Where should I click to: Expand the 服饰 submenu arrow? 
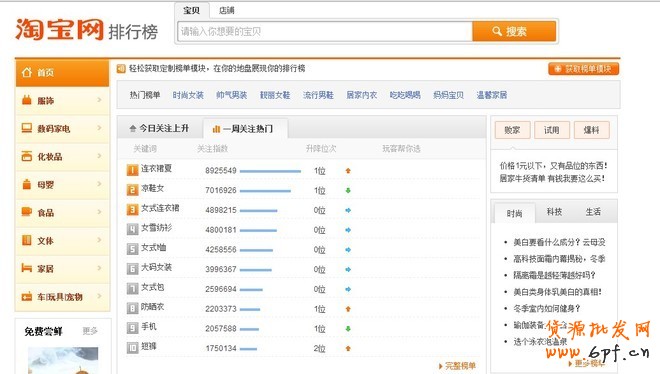pos(99,100)
